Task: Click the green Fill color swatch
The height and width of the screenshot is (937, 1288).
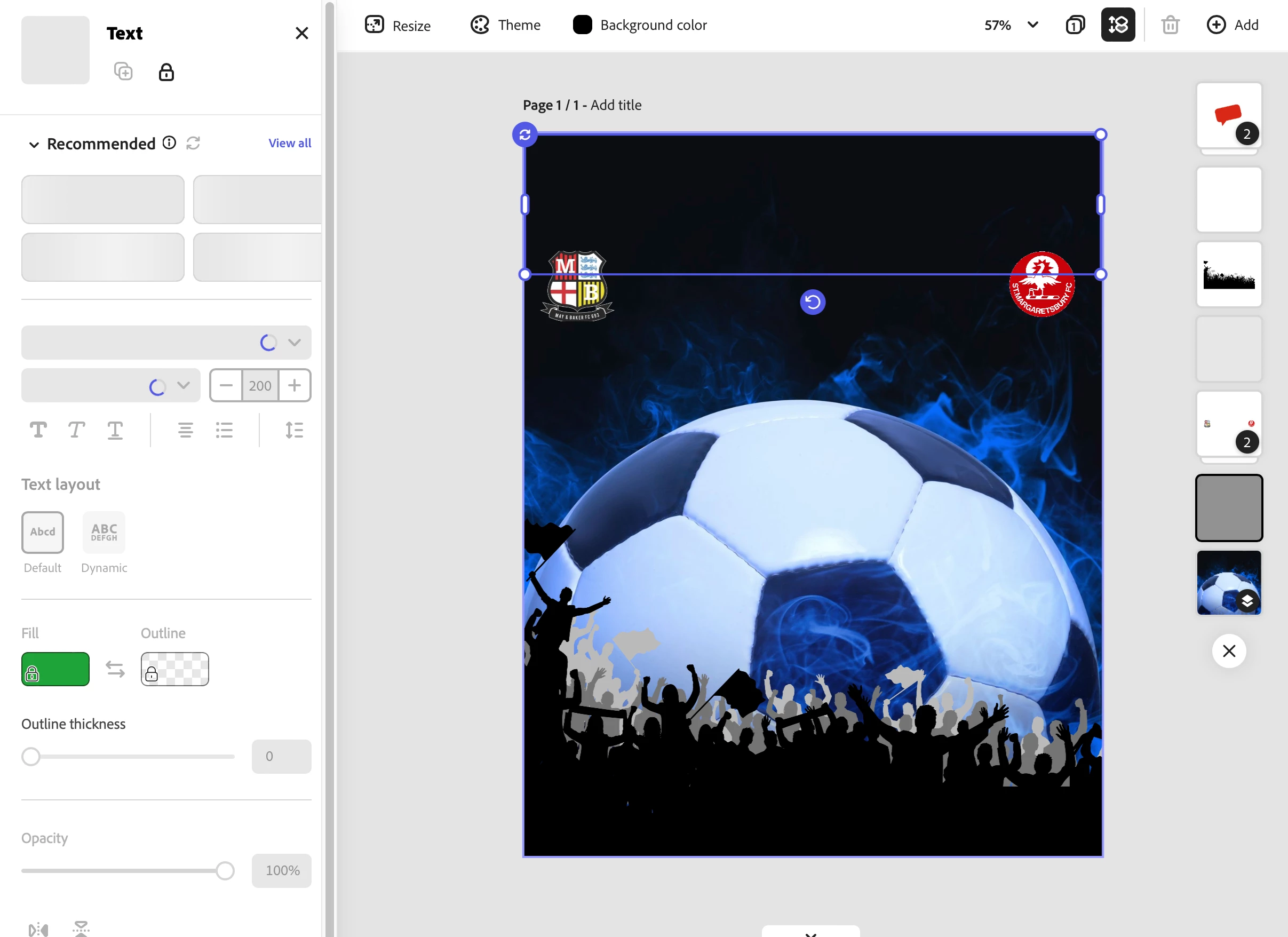Action: click(55, 669)
